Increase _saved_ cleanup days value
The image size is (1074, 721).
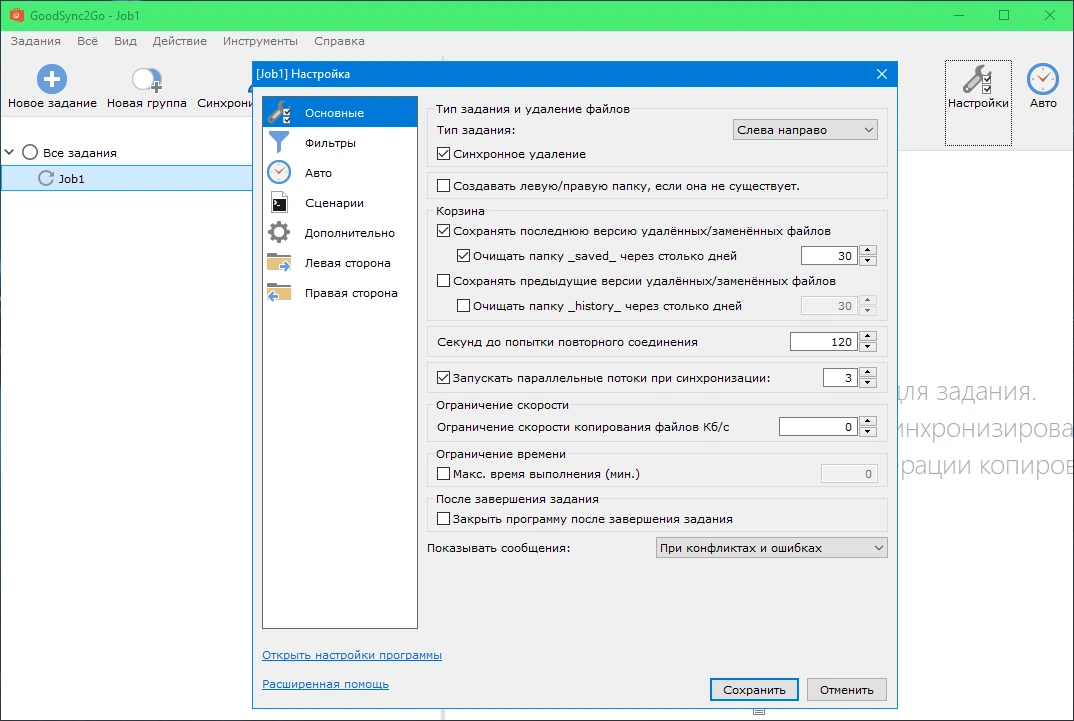(x=868, y=251)
